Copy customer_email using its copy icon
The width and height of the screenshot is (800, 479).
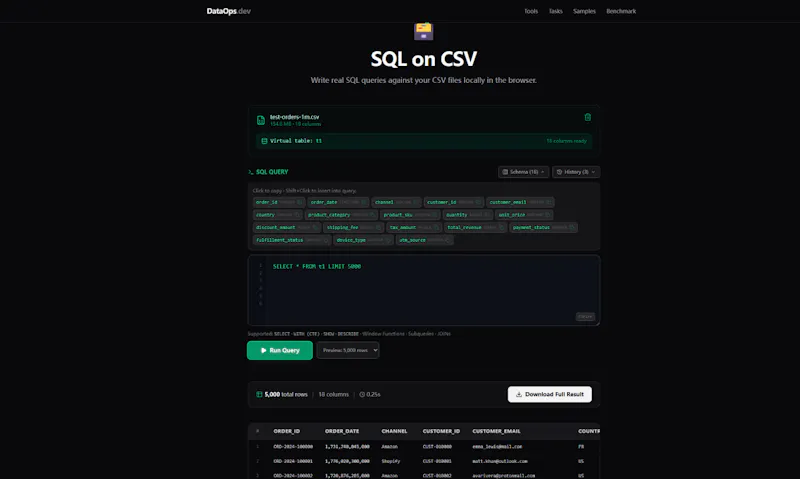pos(548,202)
